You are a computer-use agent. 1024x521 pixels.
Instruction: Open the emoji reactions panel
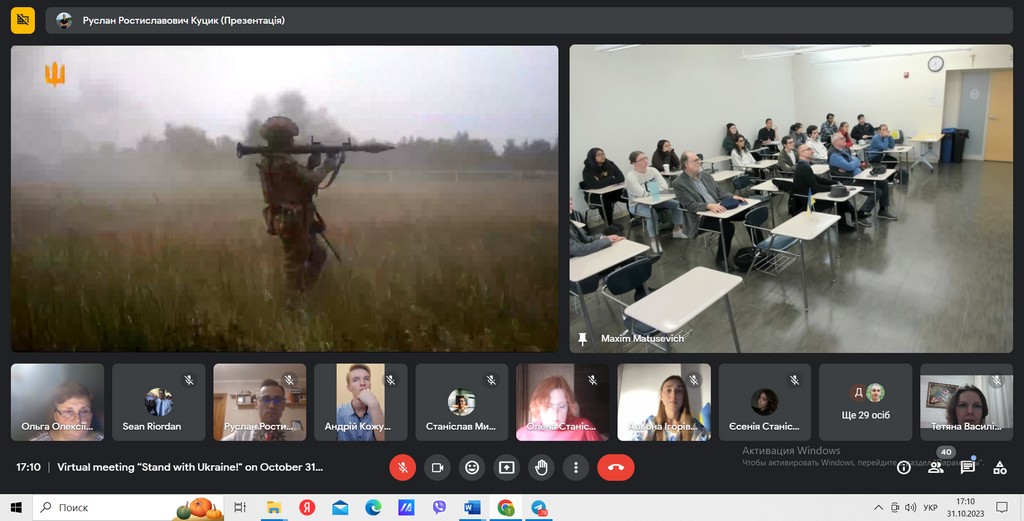click(x=472, y=467)
